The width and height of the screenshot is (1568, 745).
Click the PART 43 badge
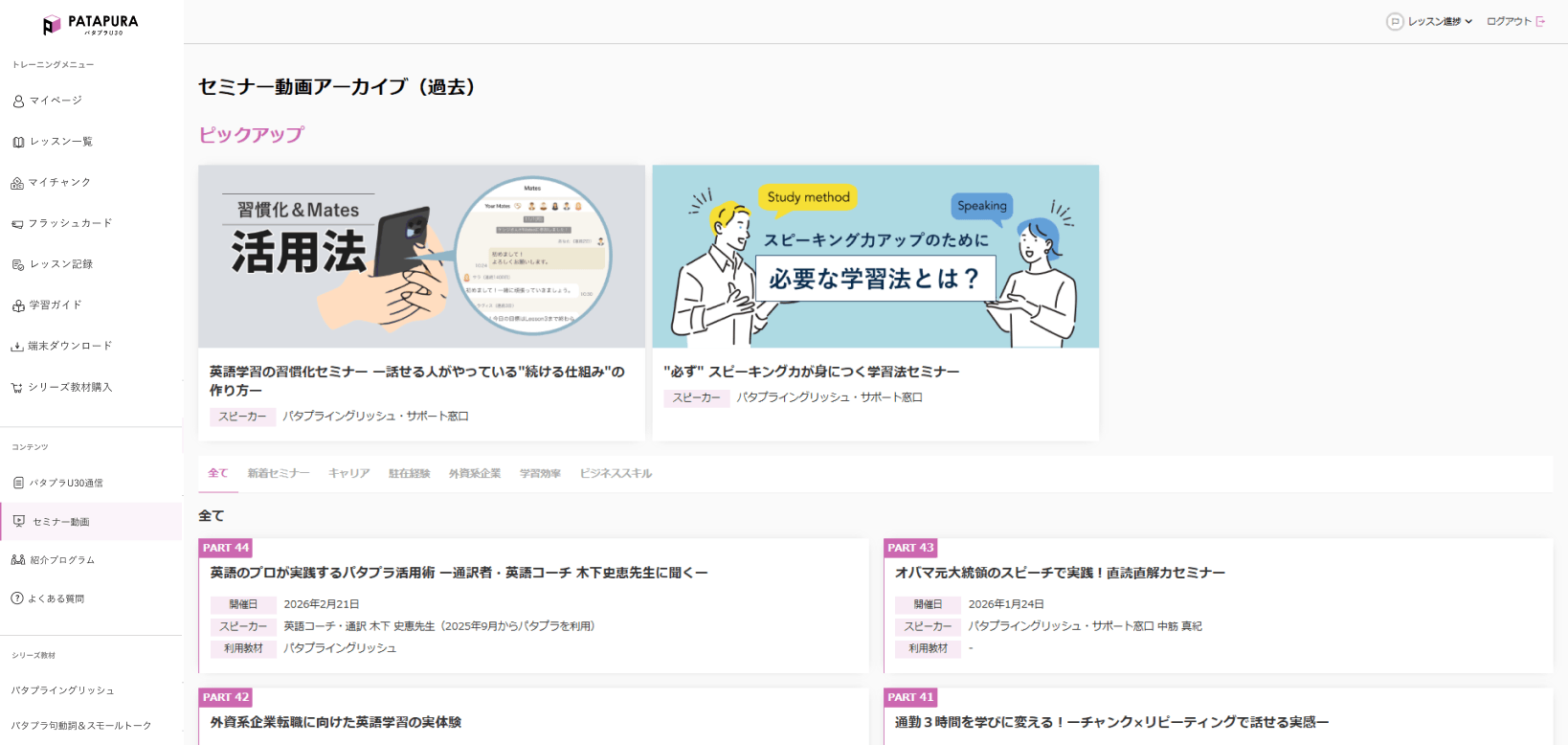pyautogui.click(x=910, y=548)
